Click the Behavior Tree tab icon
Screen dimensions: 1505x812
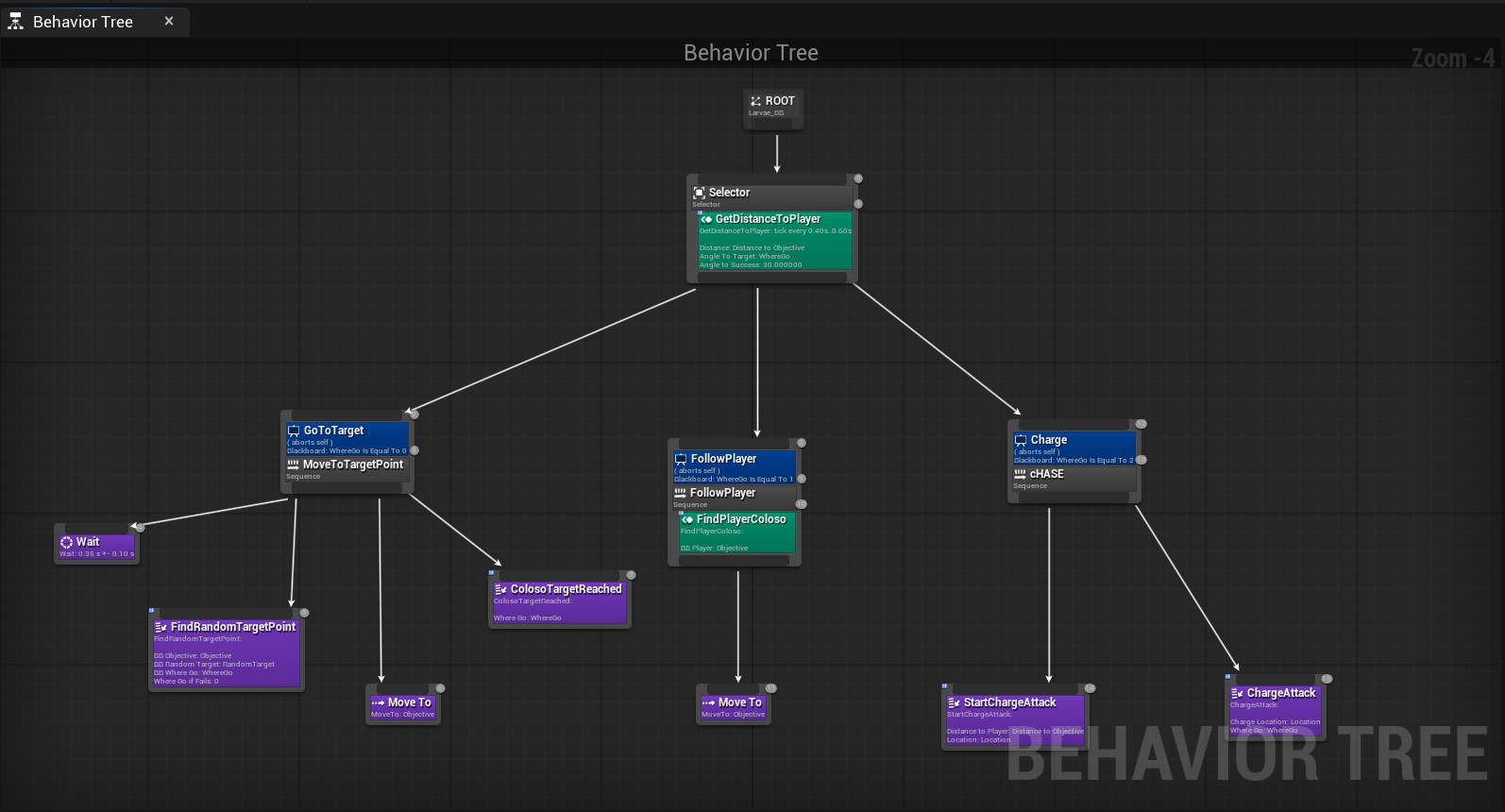click(x=15, y=22)
